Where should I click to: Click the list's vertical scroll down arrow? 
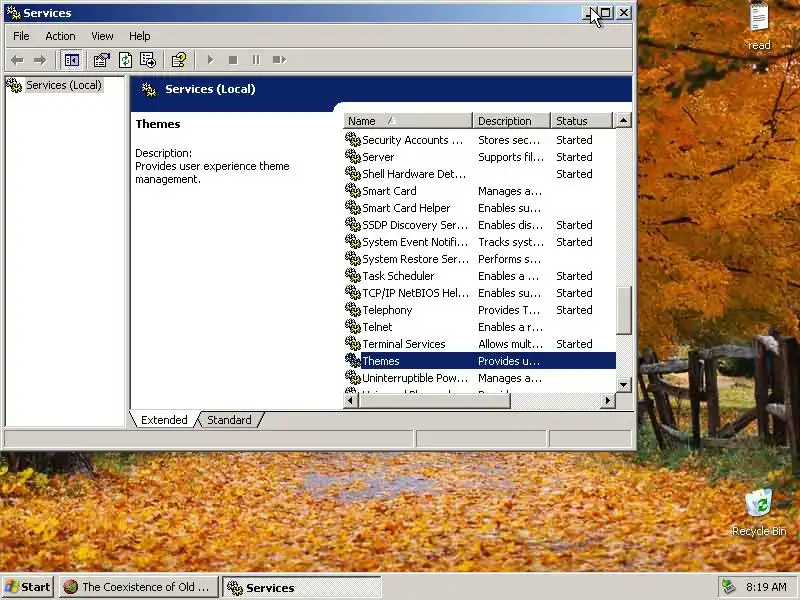pyautogui.click(x=623, y=385)
